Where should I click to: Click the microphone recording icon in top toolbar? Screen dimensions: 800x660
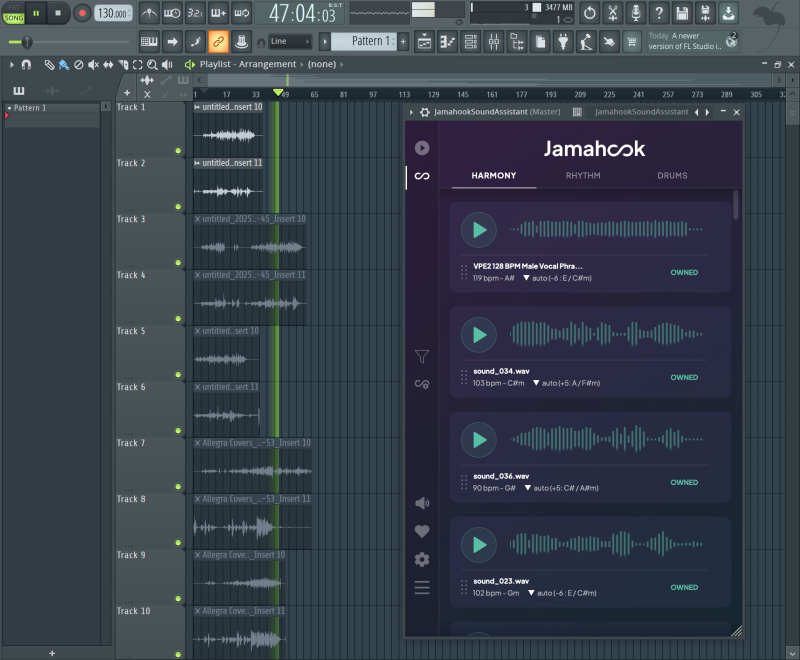(x=636, y=13)
